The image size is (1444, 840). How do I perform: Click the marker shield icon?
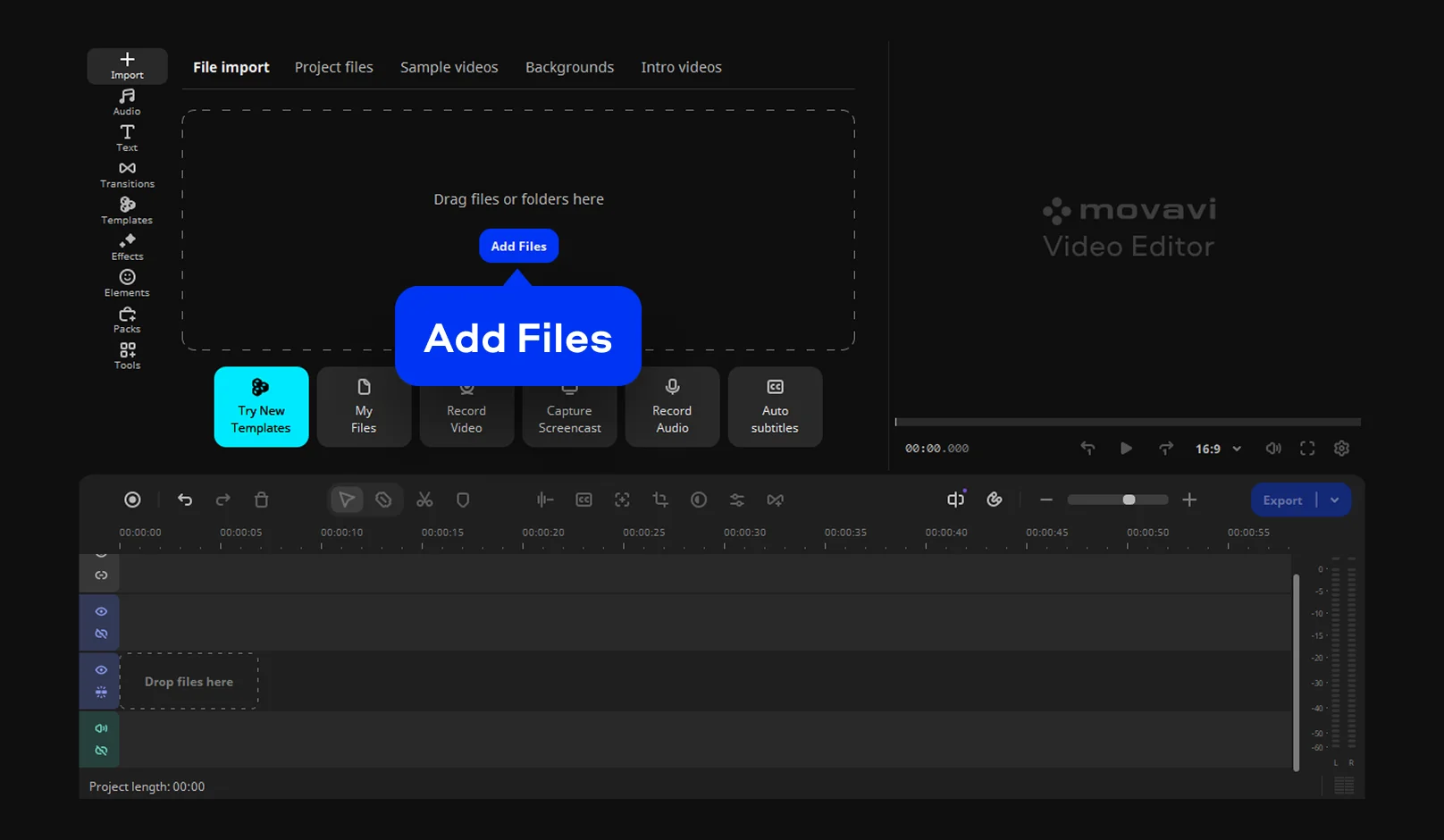[463, 500]
